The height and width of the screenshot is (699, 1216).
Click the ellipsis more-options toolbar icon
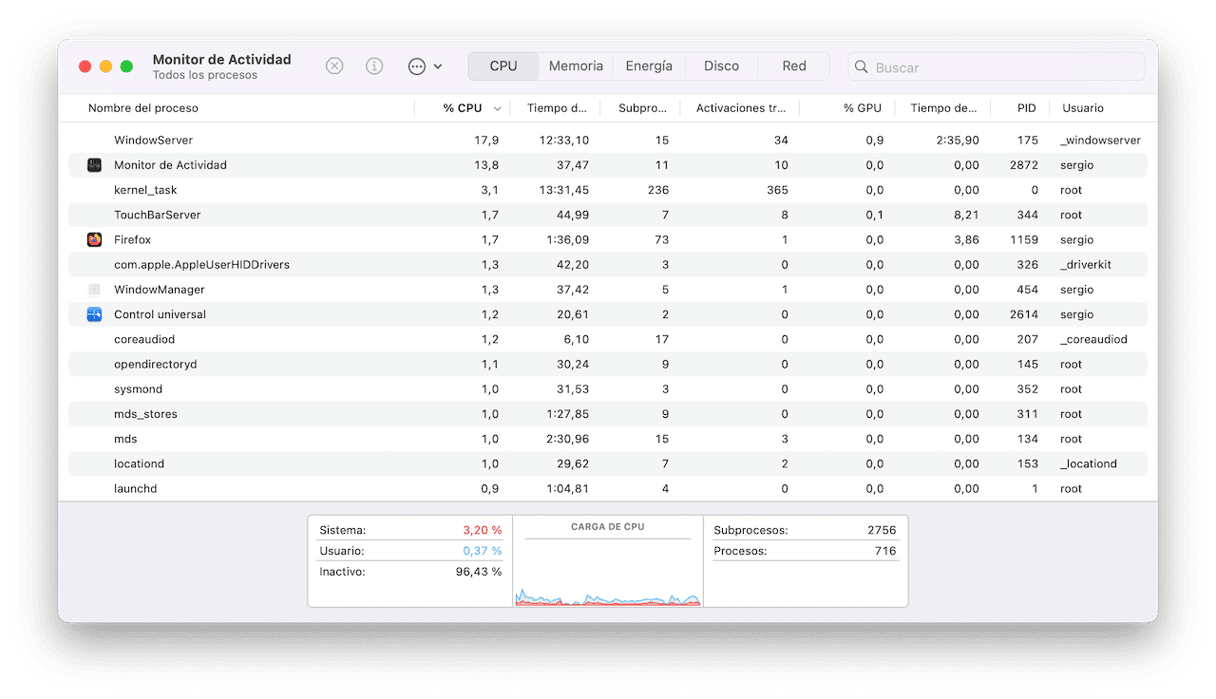pos(417,66)
